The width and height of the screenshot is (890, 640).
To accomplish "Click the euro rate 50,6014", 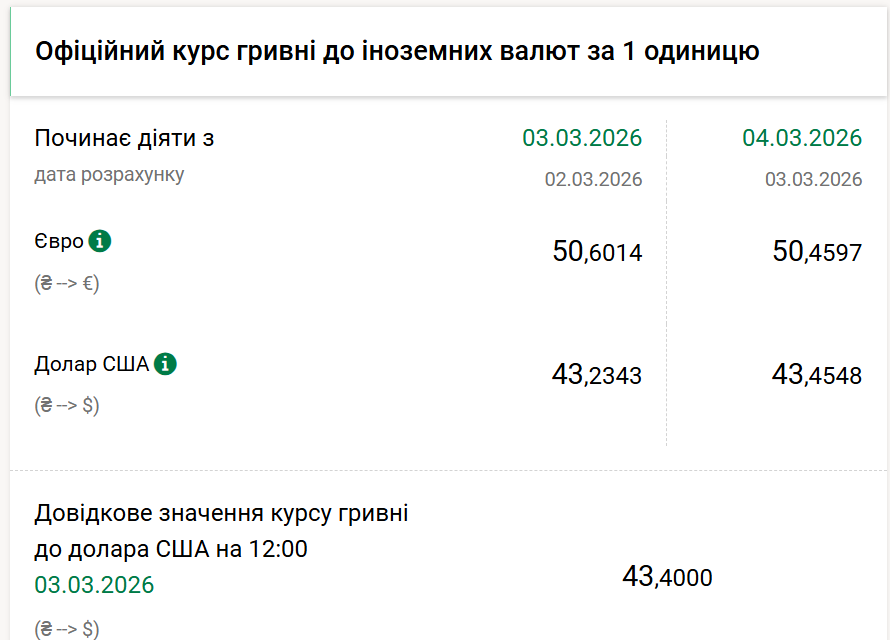I will coord(597,252).
